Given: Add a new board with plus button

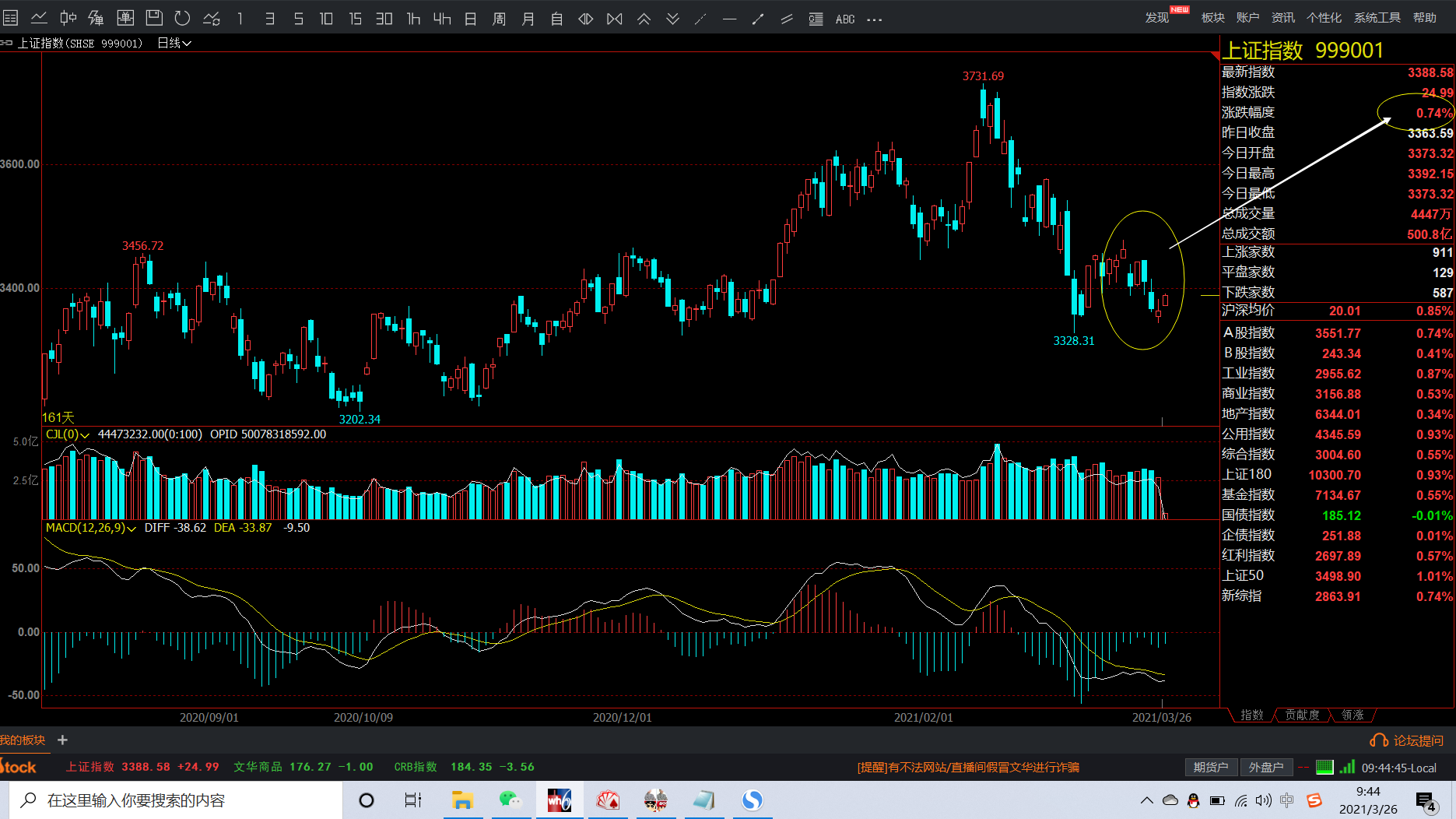Looking at the screenshot, I should click(63, 740).
